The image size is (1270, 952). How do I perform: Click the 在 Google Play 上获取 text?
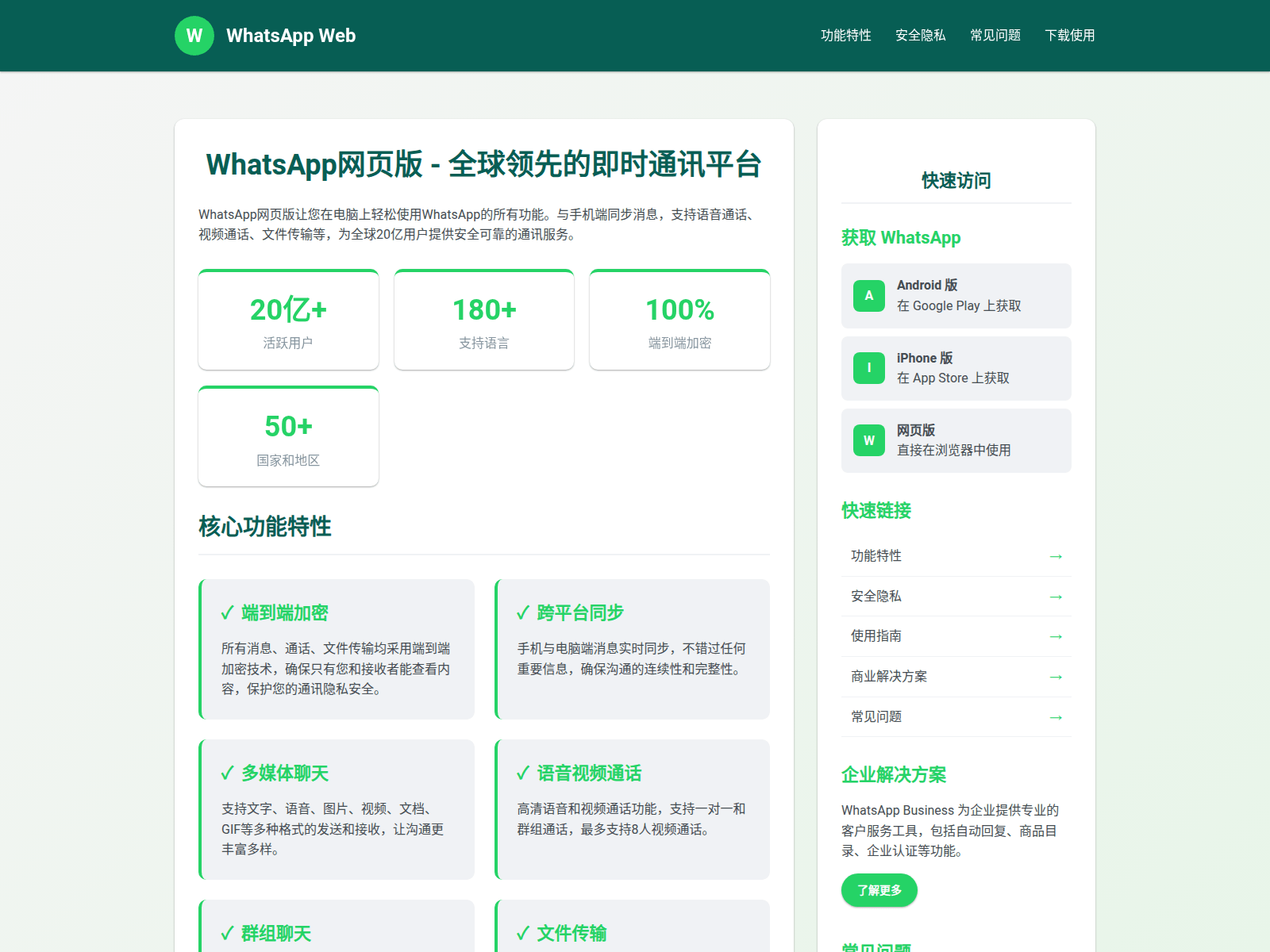pos(959,306)
